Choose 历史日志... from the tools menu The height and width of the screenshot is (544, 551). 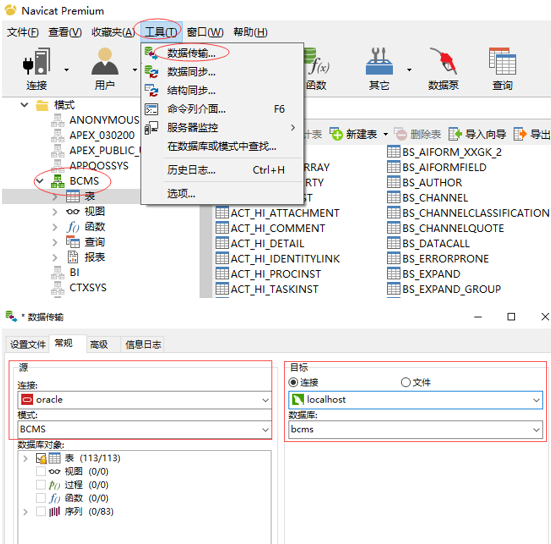click(x=221, y=170)
